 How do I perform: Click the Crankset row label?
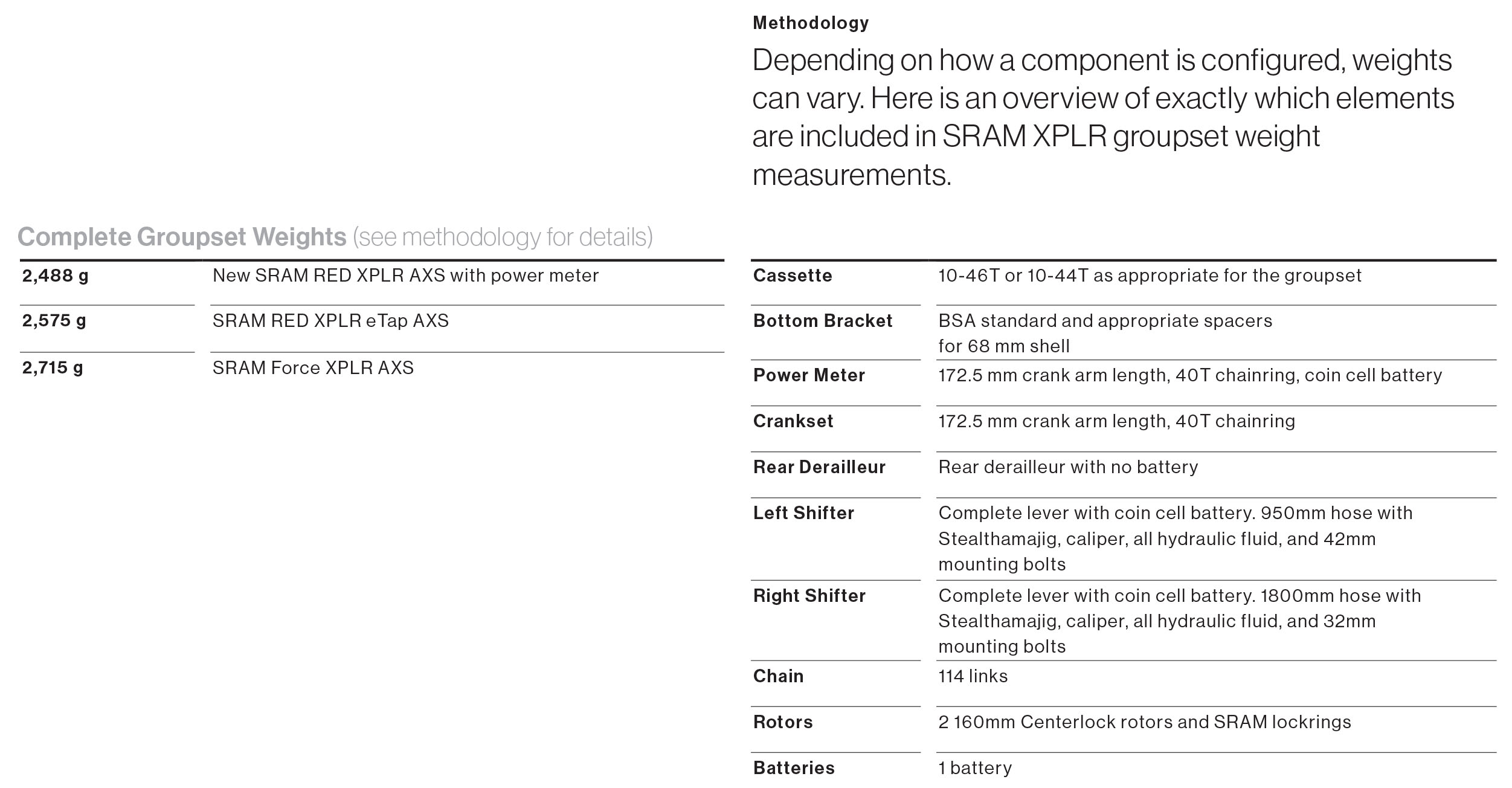[x=793, y=421]
